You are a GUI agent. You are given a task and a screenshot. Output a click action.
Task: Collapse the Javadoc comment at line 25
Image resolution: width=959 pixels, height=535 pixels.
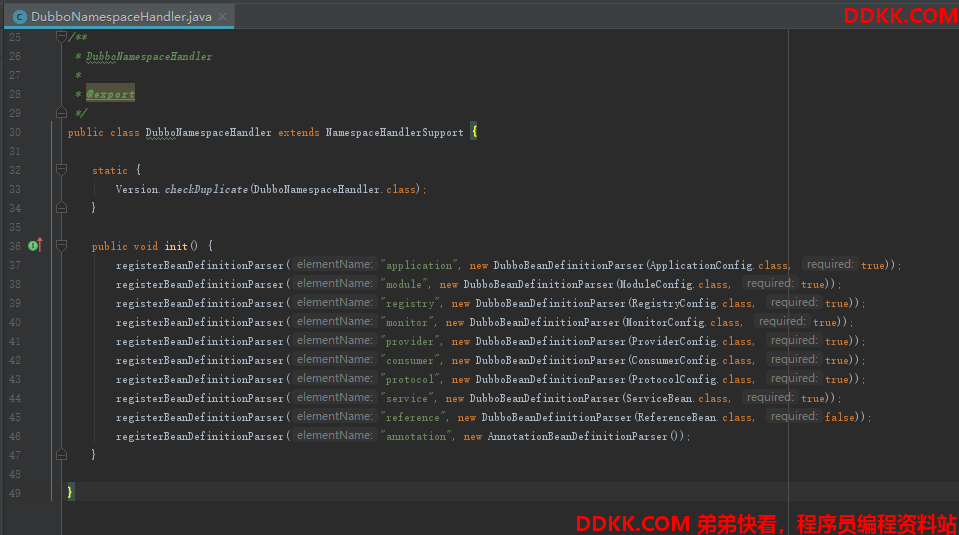[61, 37]
